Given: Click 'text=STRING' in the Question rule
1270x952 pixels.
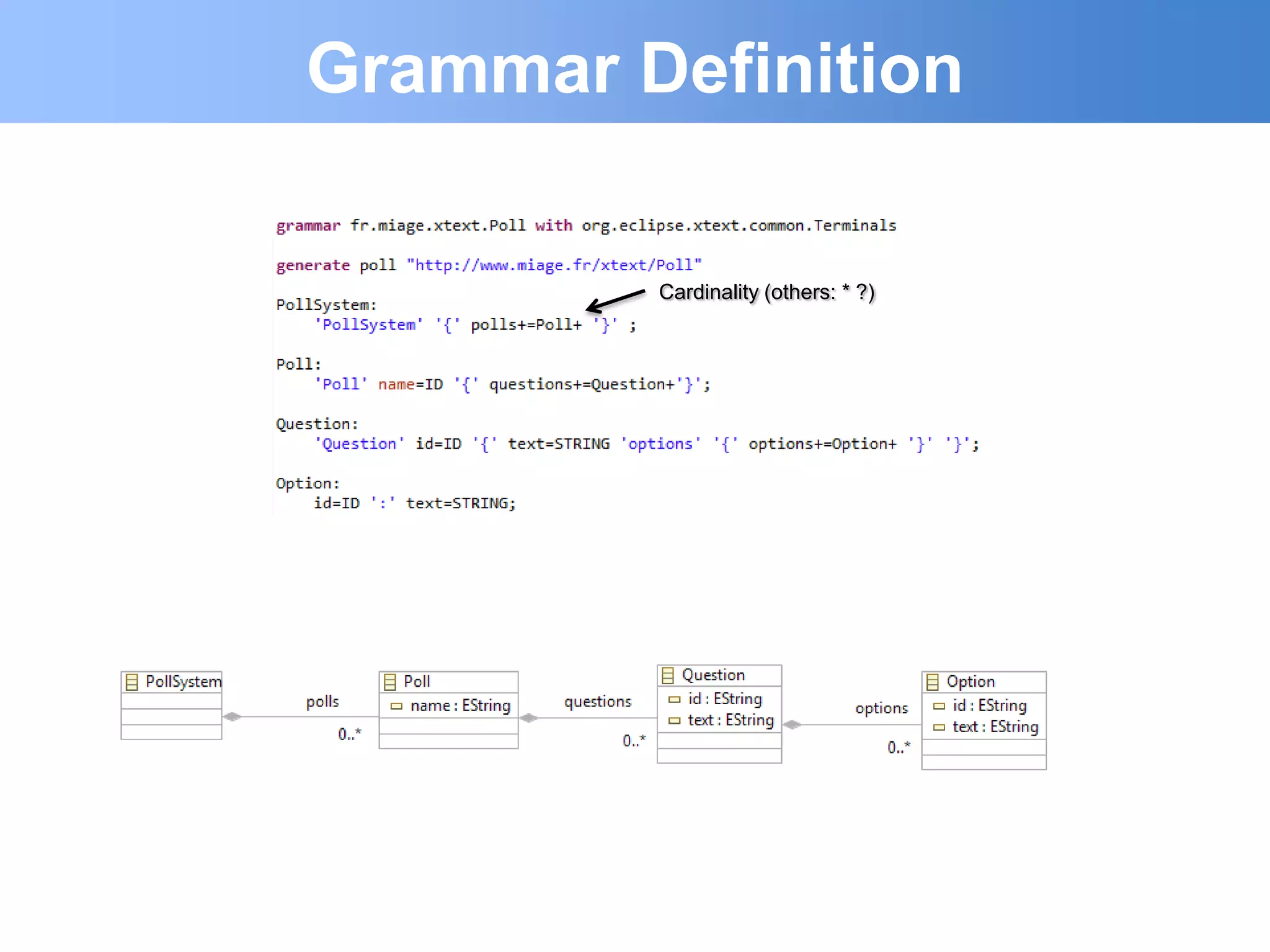Looking at the screenshot, I should pyautogui.click(x=559, y=444).
